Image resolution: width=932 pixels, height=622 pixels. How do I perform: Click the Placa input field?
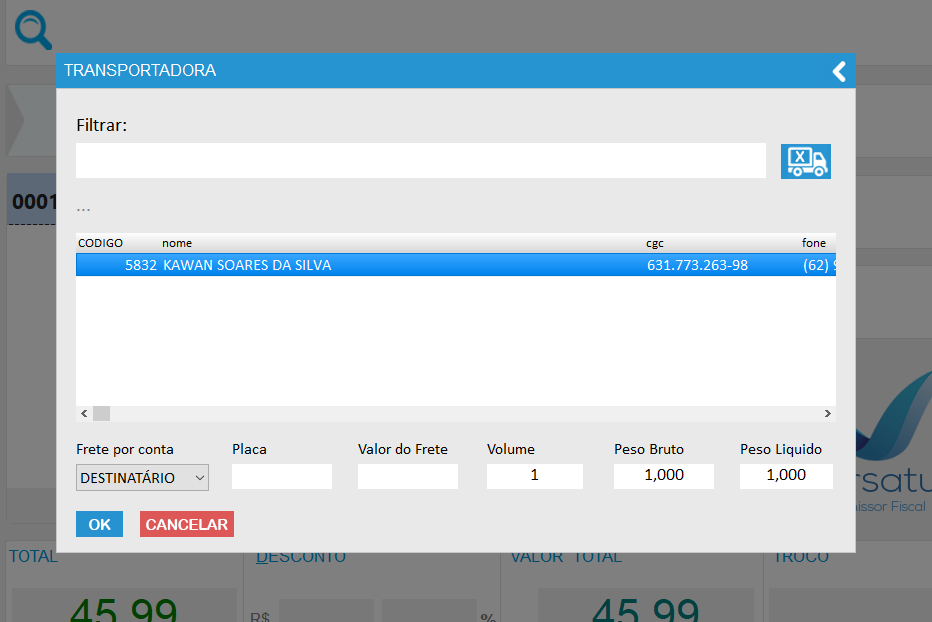(x=281, y=477)
